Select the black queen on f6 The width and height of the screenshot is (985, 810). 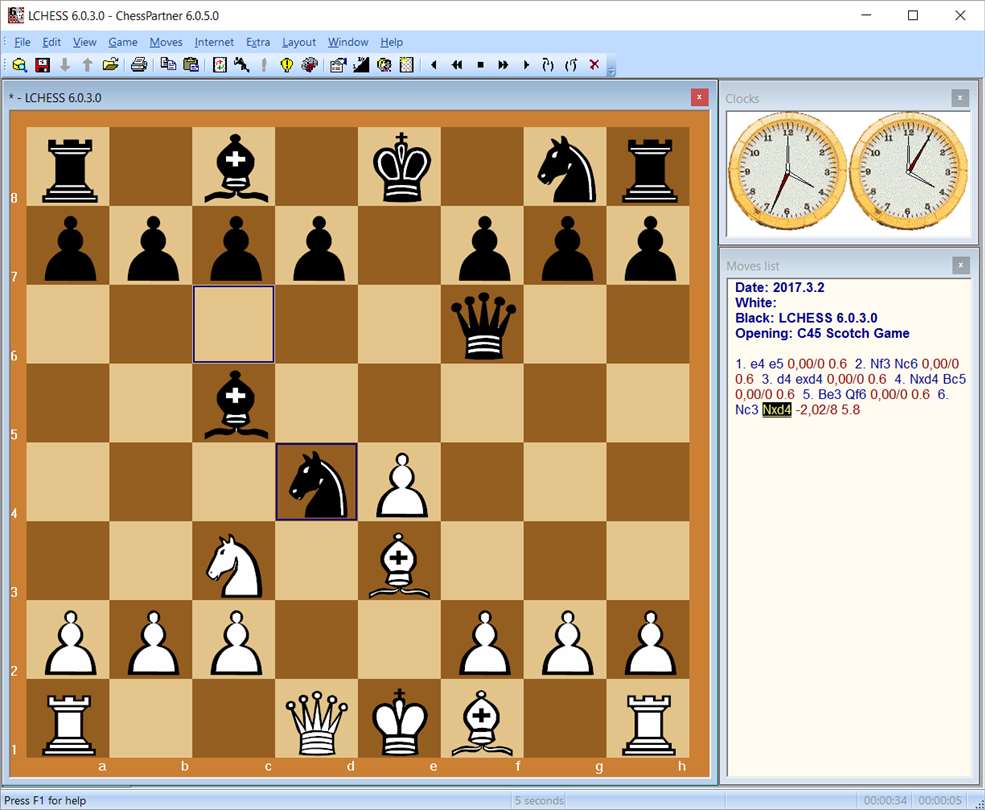coord(482,324)
